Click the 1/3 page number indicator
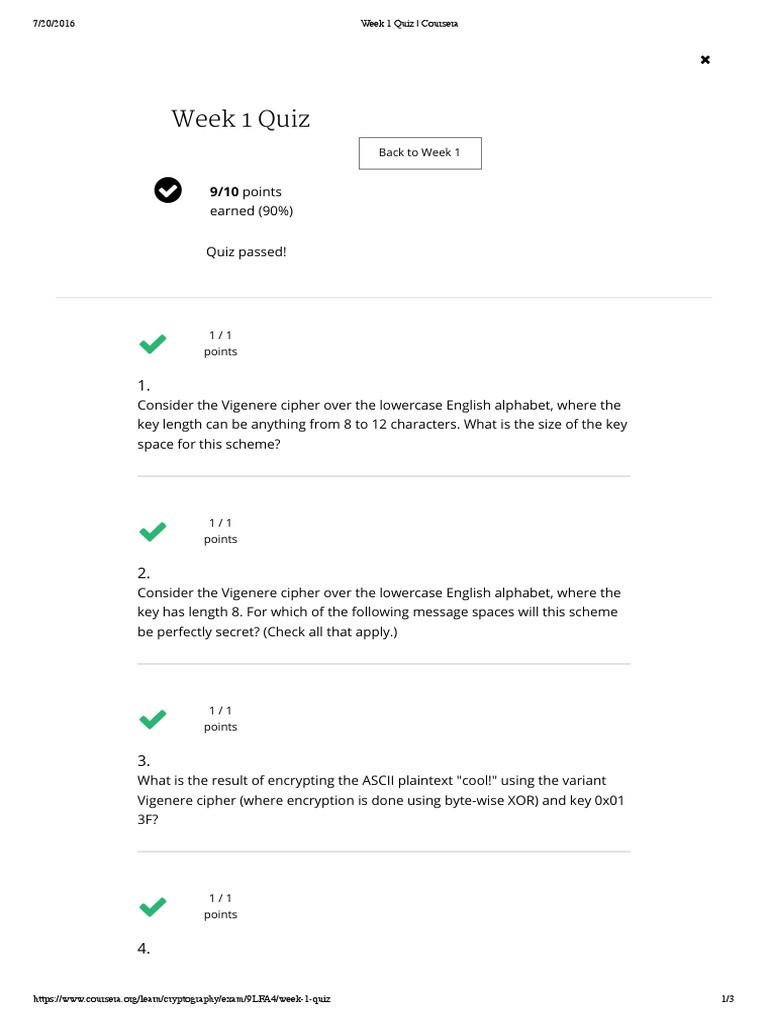Image resolution: width=768 pixels, height=1024 pixels. coord(727,999)
